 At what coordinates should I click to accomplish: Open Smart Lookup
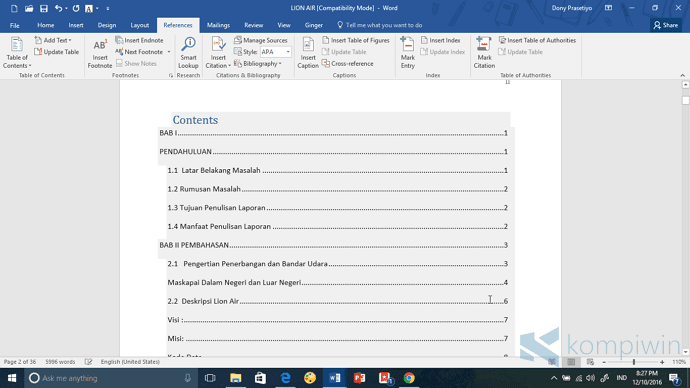(188, 53)
